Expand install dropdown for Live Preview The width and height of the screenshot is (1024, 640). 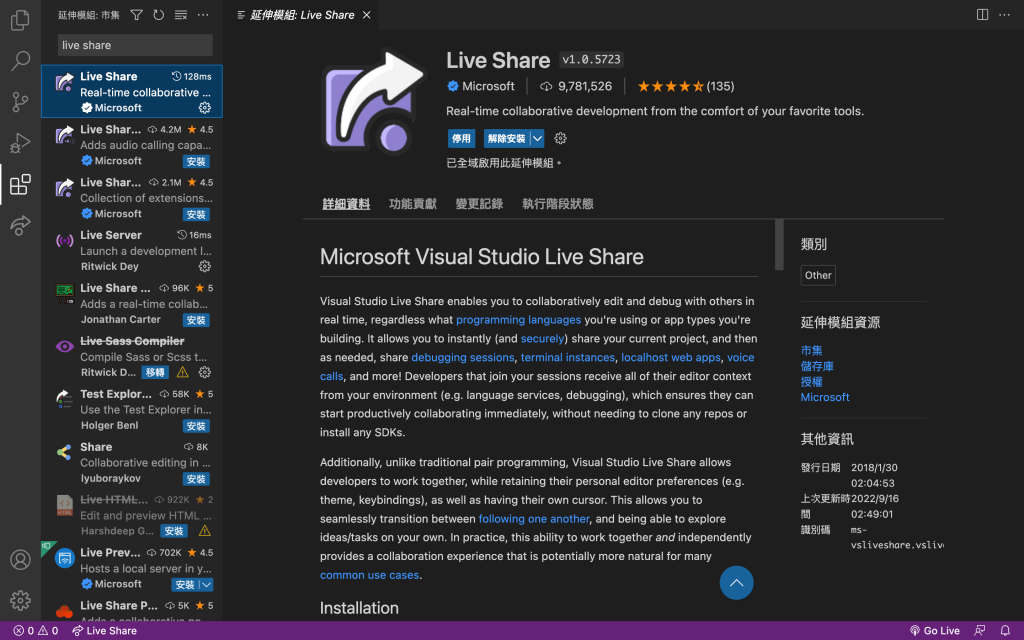click(x=206, y=584)
